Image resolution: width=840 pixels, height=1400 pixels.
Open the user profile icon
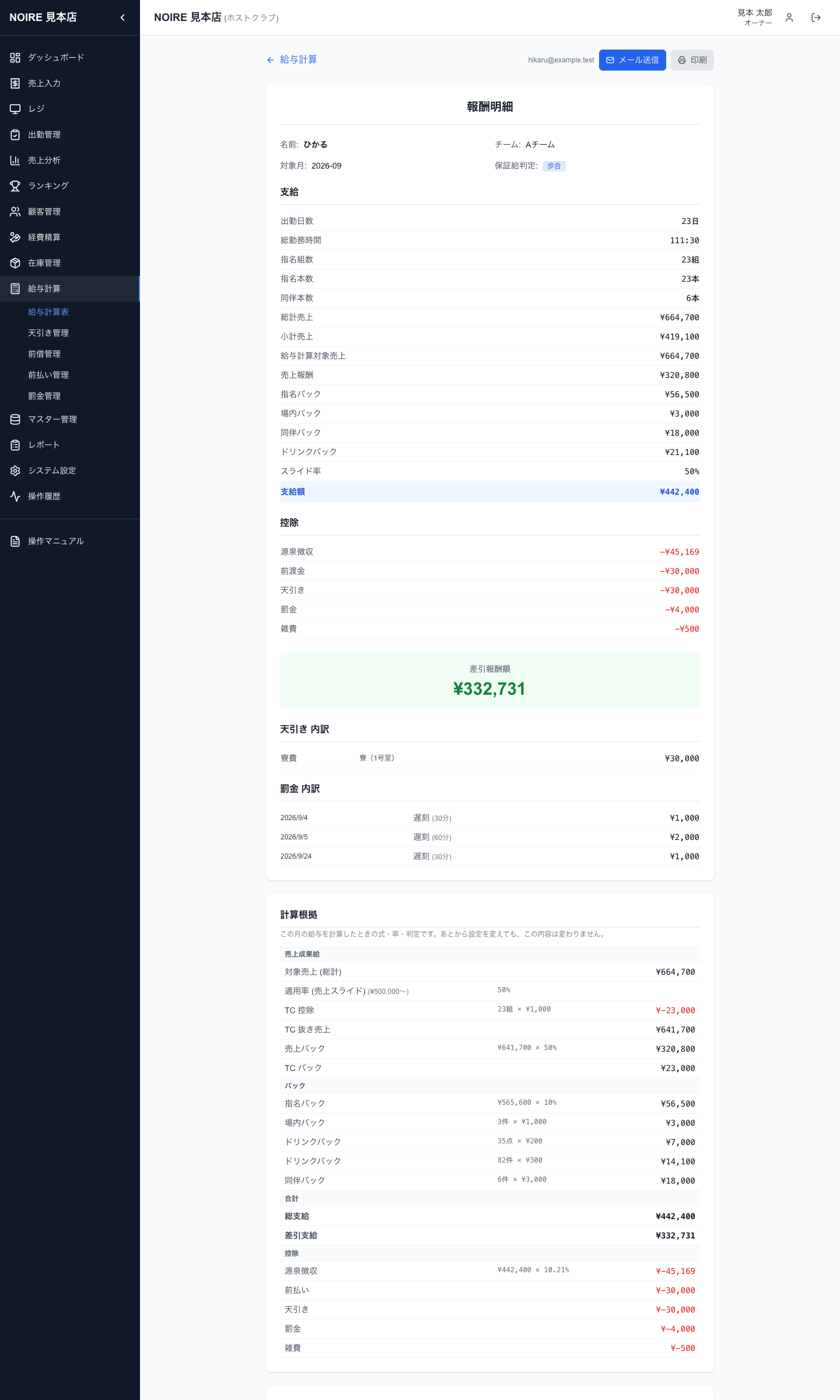point(789,17)
